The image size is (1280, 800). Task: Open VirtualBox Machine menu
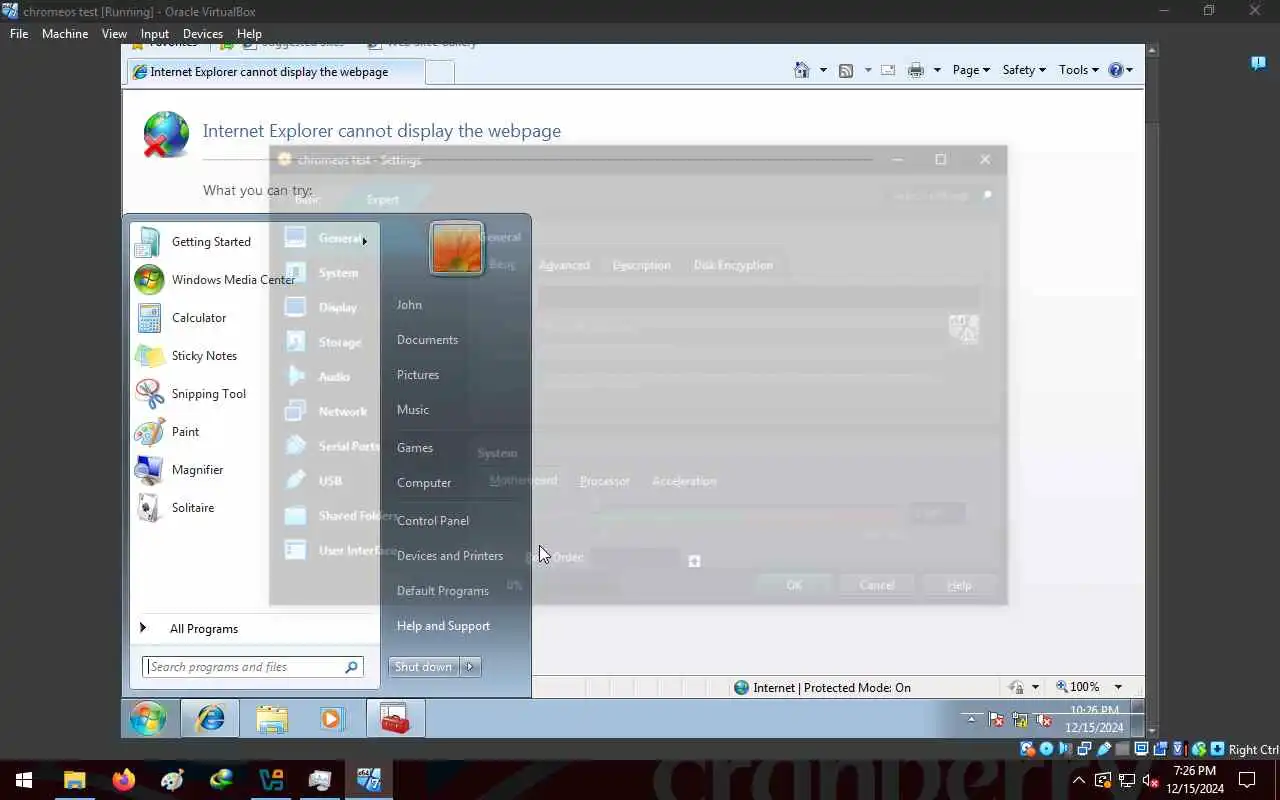65,34
